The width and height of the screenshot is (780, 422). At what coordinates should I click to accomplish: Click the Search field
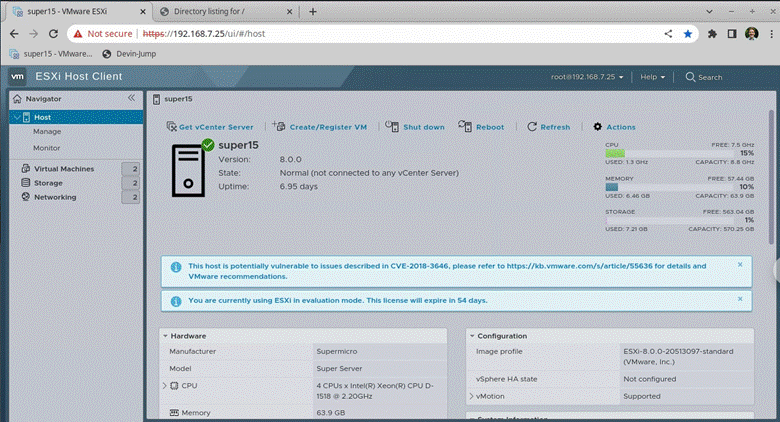[x=704, y=77]
